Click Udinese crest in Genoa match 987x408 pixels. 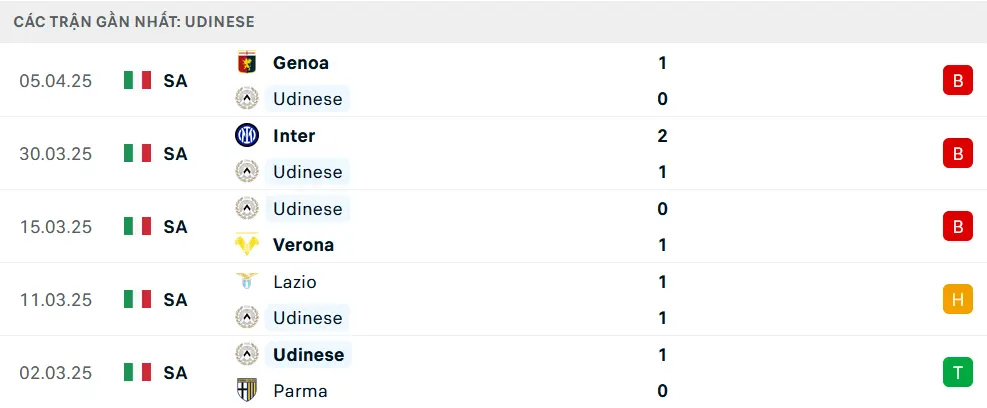[x=247, y=99]
